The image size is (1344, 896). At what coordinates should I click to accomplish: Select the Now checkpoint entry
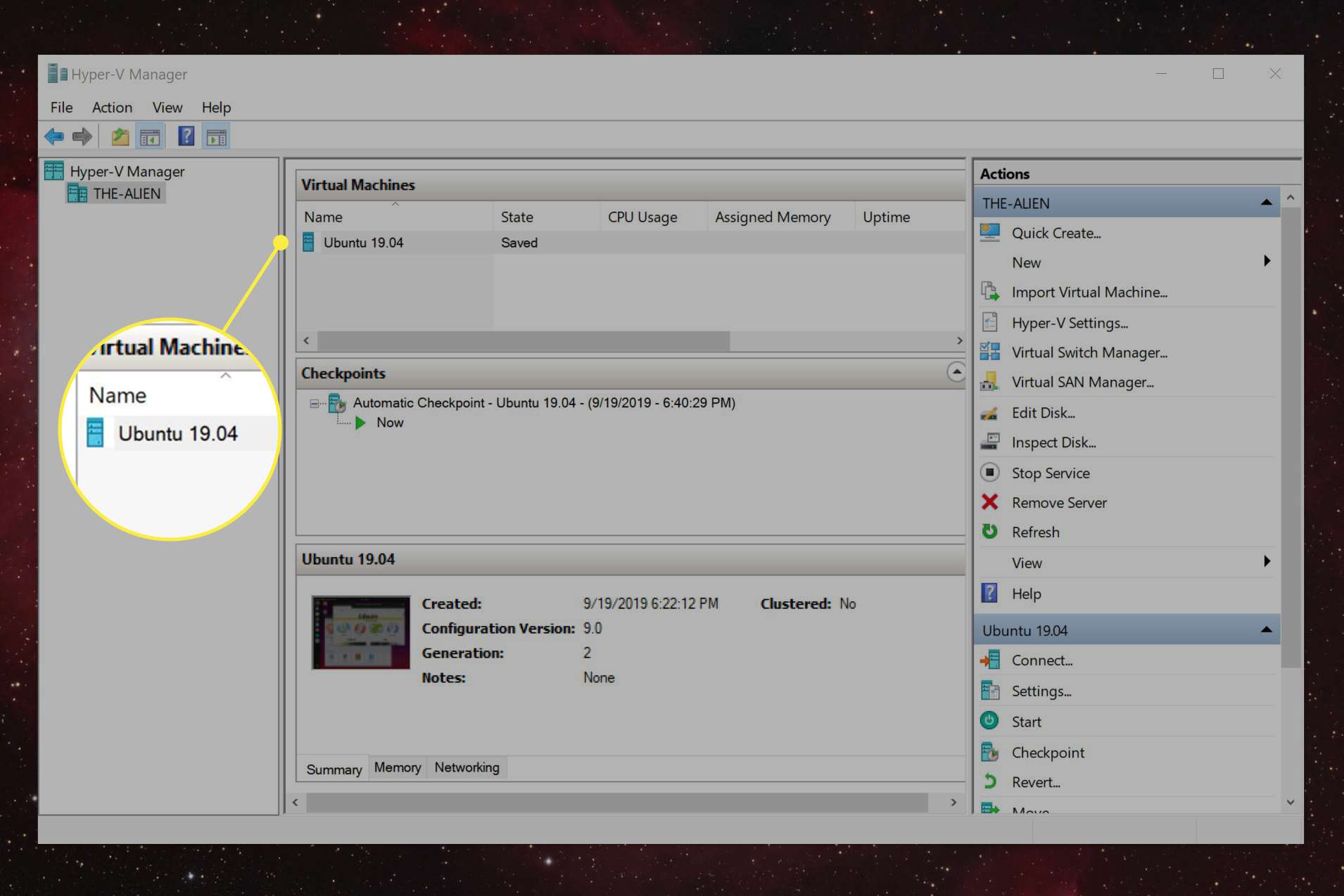[390, 423]
